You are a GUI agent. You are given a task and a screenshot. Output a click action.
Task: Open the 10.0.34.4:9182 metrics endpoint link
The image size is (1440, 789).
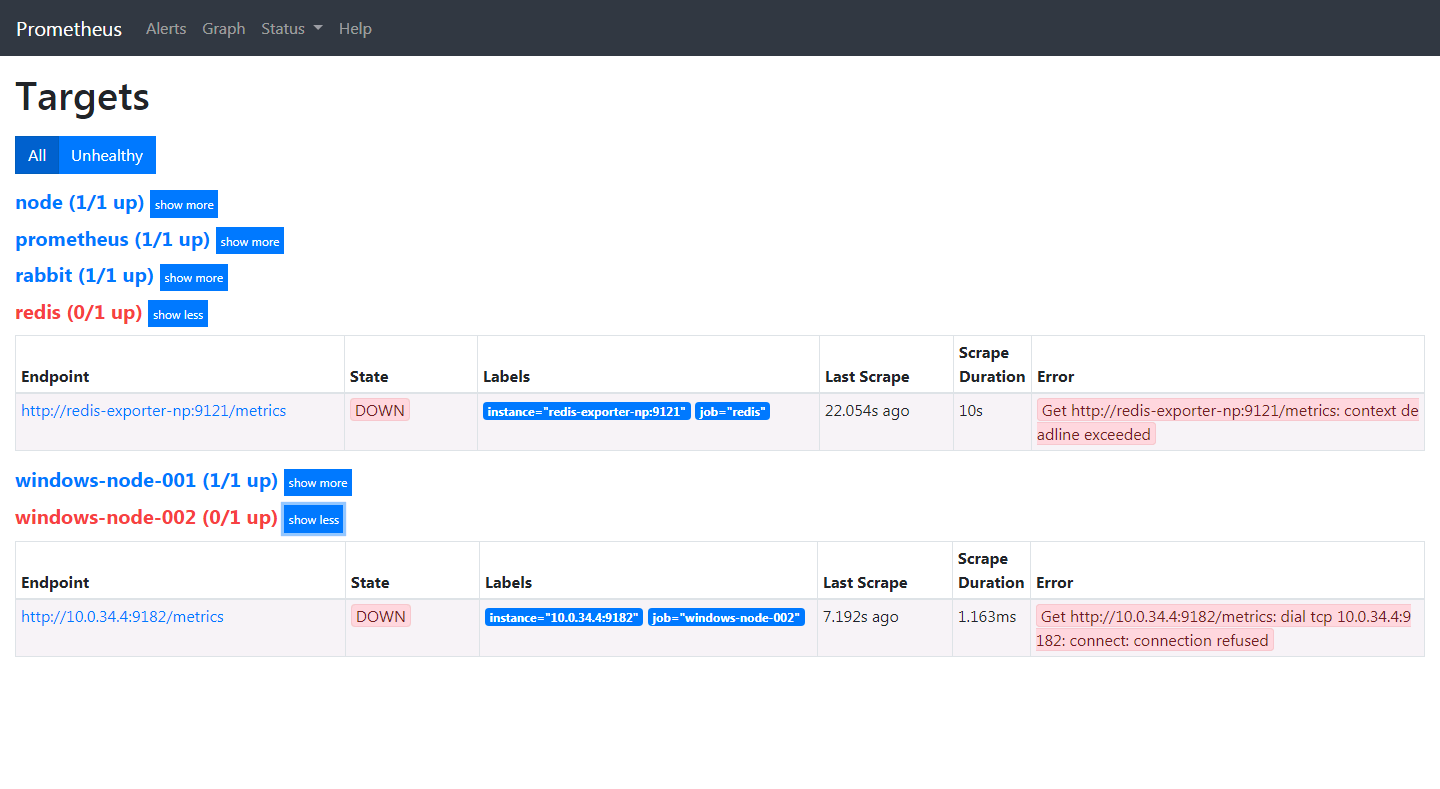click(122, 616)
